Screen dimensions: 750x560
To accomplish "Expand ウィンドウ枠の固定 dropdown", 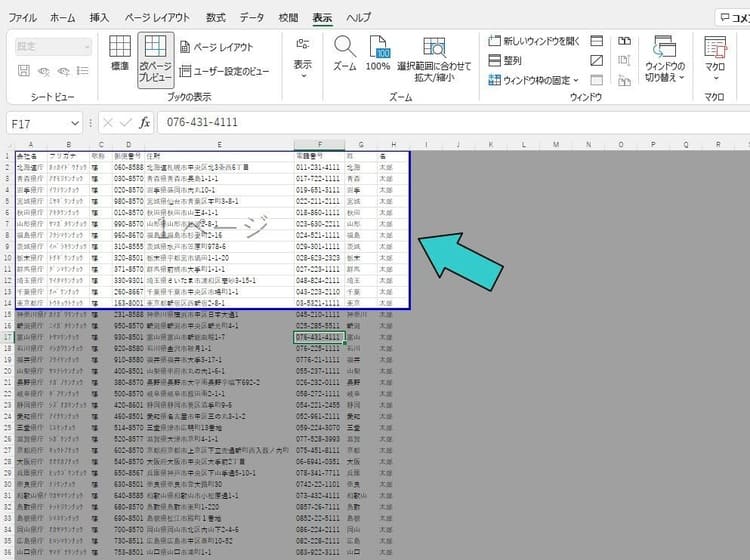I will tap(533, 80).
